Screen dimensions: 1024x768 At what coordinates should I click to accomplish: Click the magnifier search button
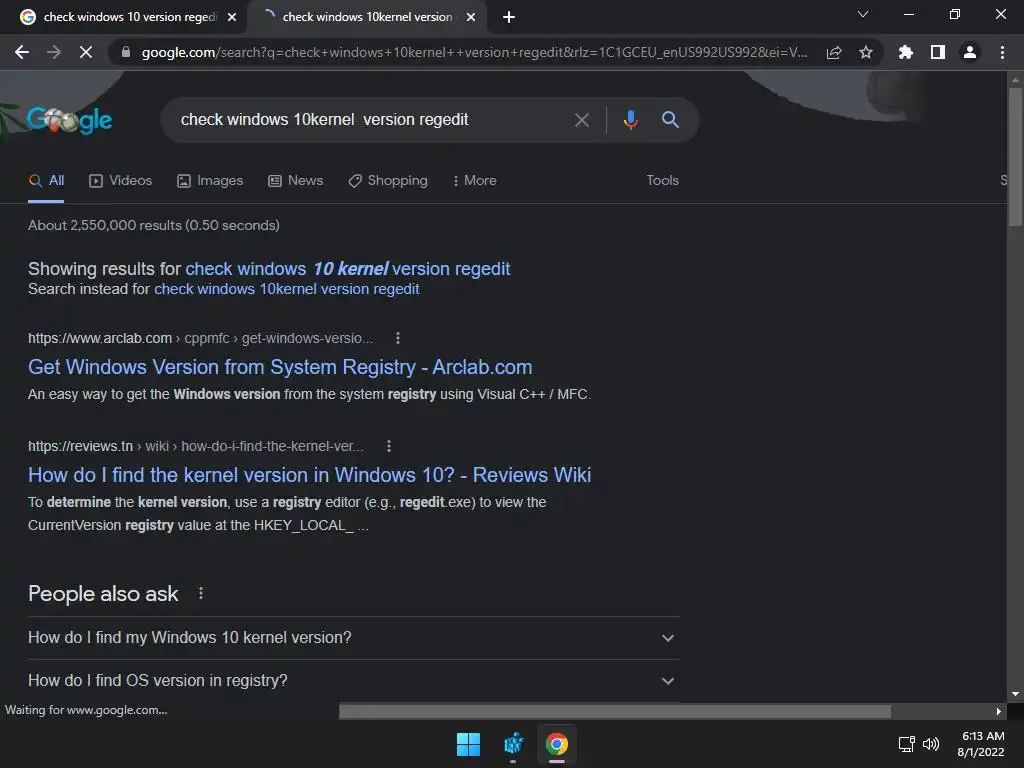(x=670, y=120)
